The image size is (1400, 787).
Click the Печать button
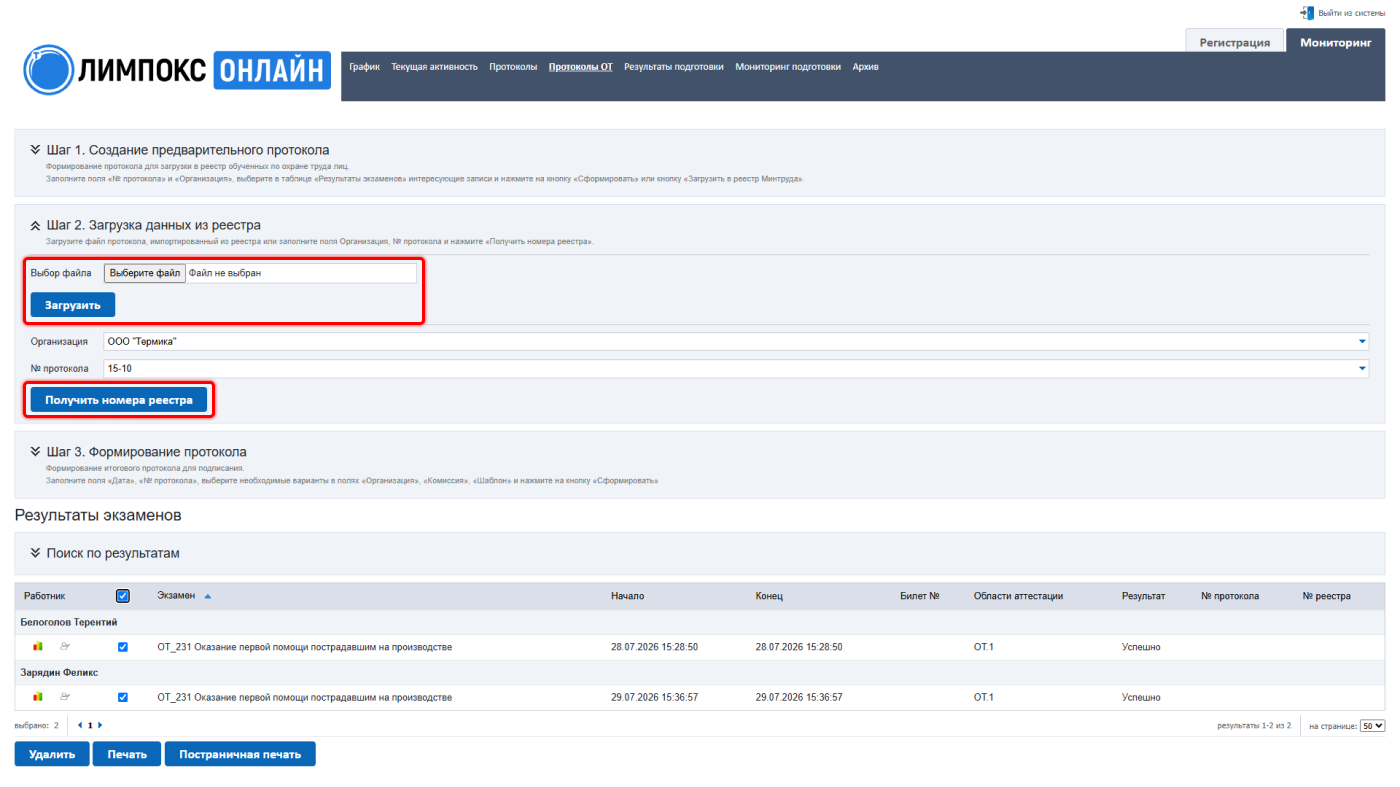pyautogui.click(x=127, y=754)
